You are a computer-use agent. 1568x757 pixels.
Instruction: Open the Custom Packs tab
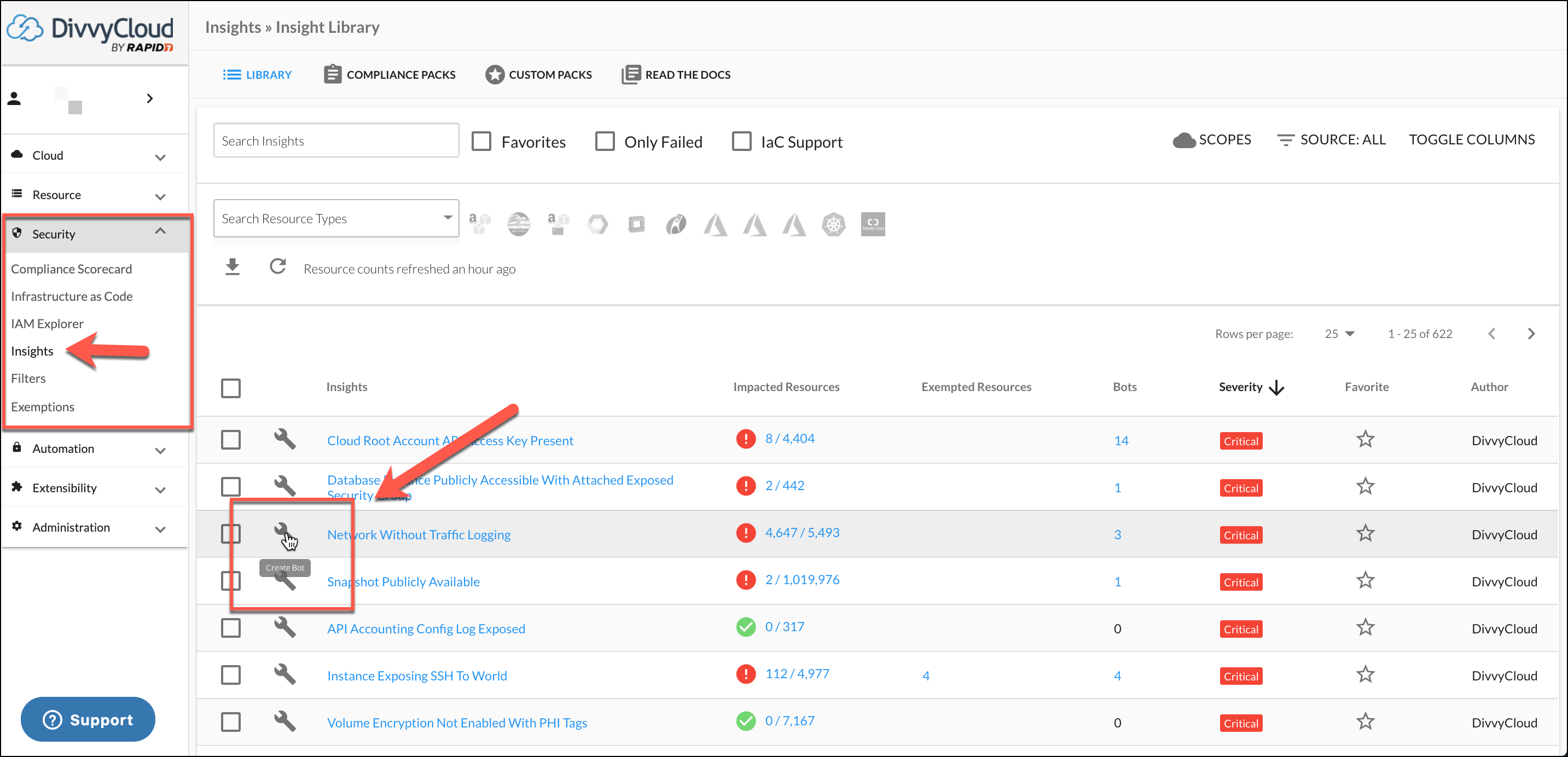[x=539, y=74]
